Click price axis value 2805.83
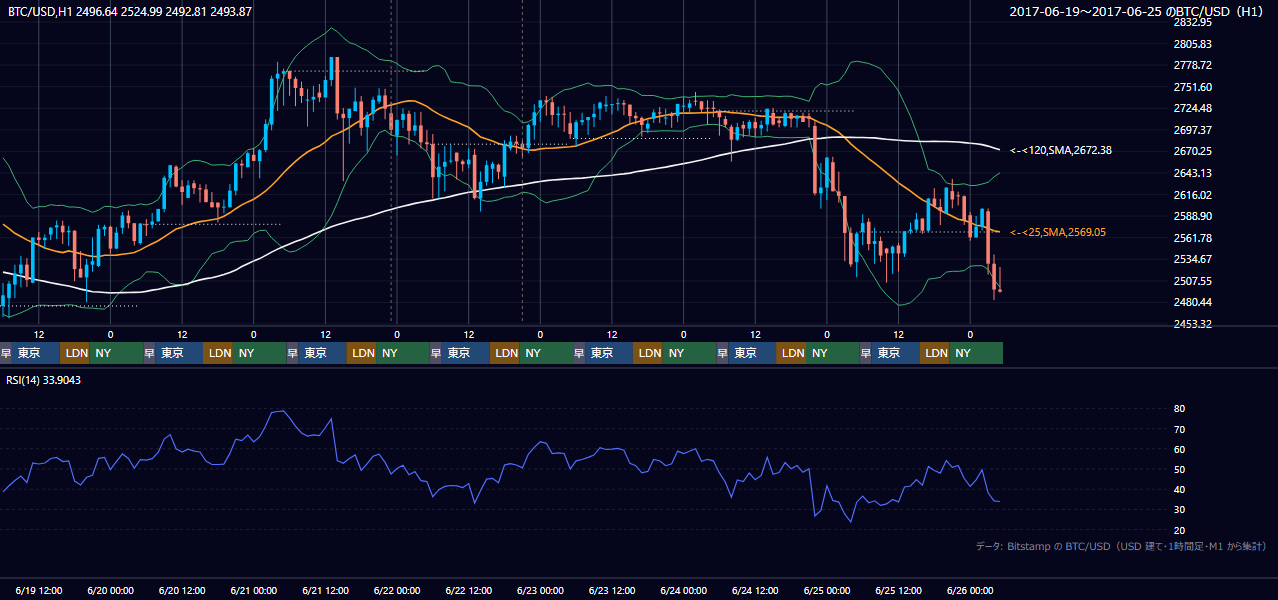The image size is (1278, 600). pyautogui.click(x=1192, y=44)
